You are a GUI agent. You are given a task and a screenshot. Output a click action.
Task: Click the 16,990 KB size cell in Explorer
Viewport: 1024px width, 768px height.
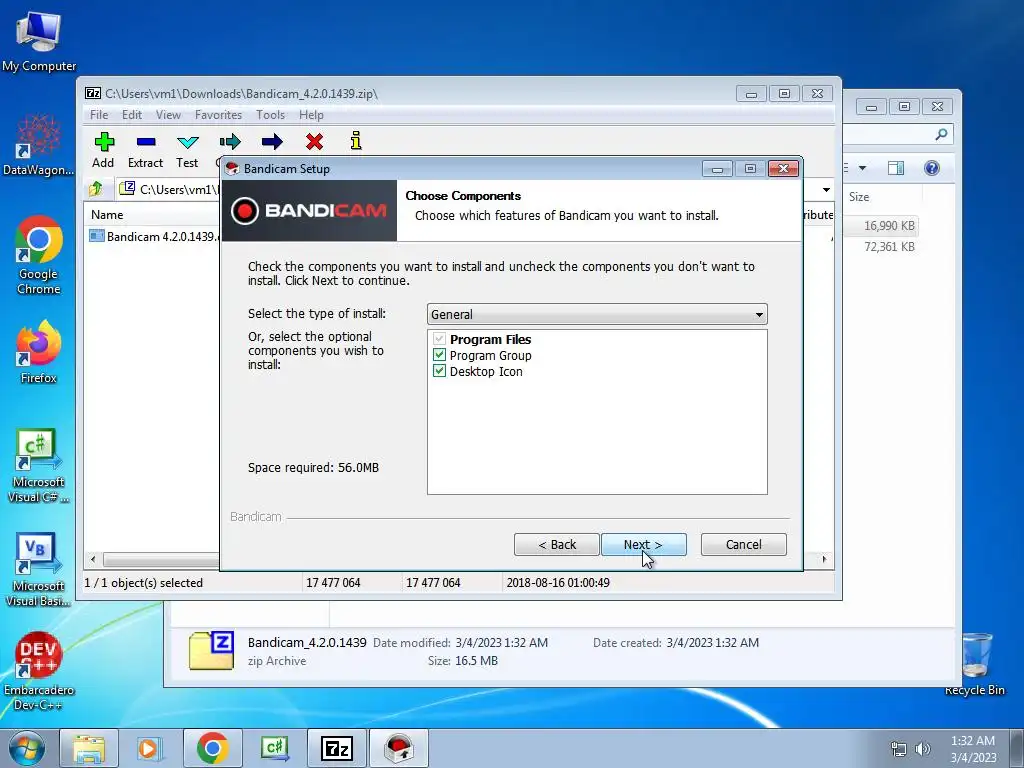point(889,225)
